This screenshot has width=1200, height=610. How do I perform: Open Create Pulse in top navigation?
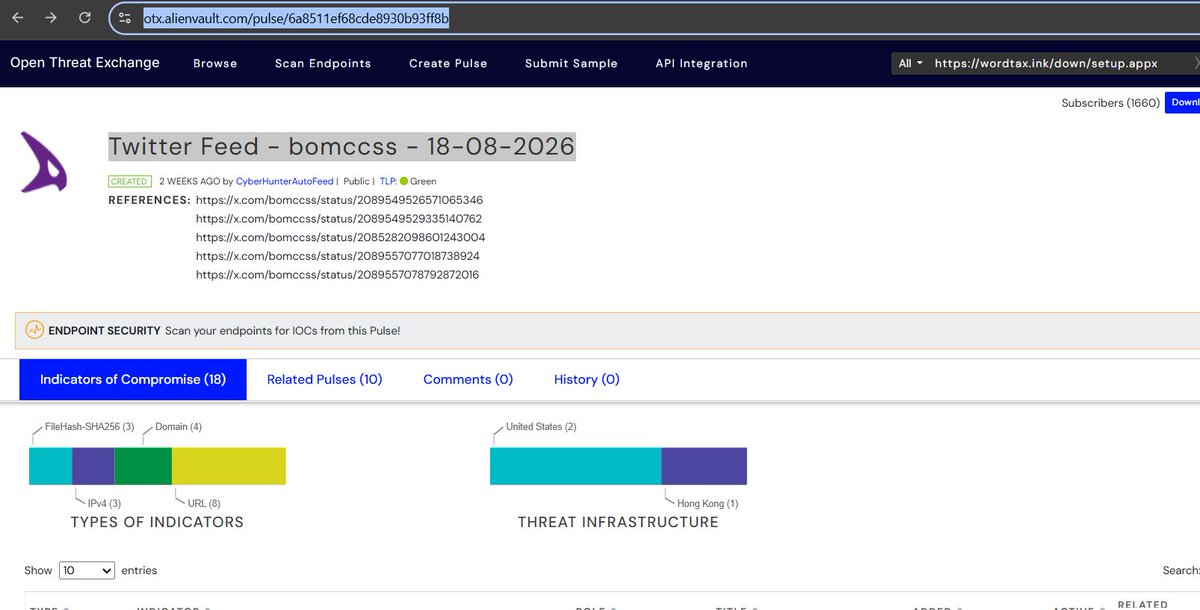click(x=448, y=63)
